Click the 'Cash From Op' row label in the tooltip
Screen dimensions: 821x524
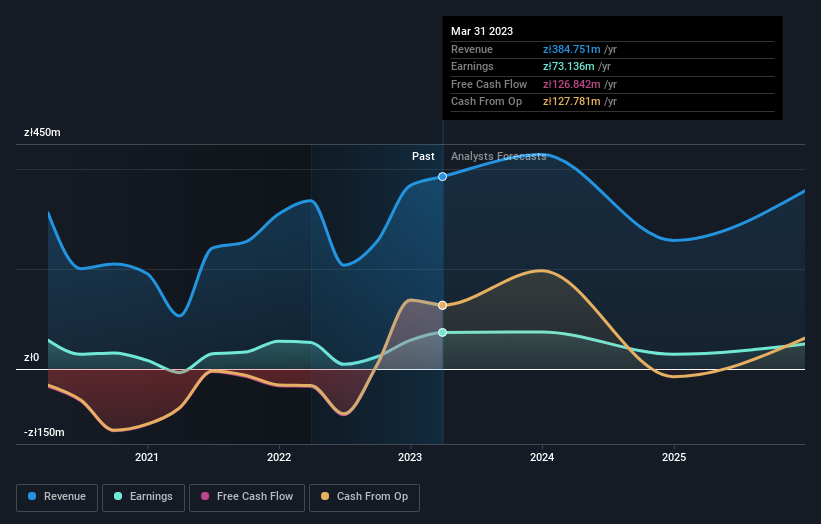[486, 102]
